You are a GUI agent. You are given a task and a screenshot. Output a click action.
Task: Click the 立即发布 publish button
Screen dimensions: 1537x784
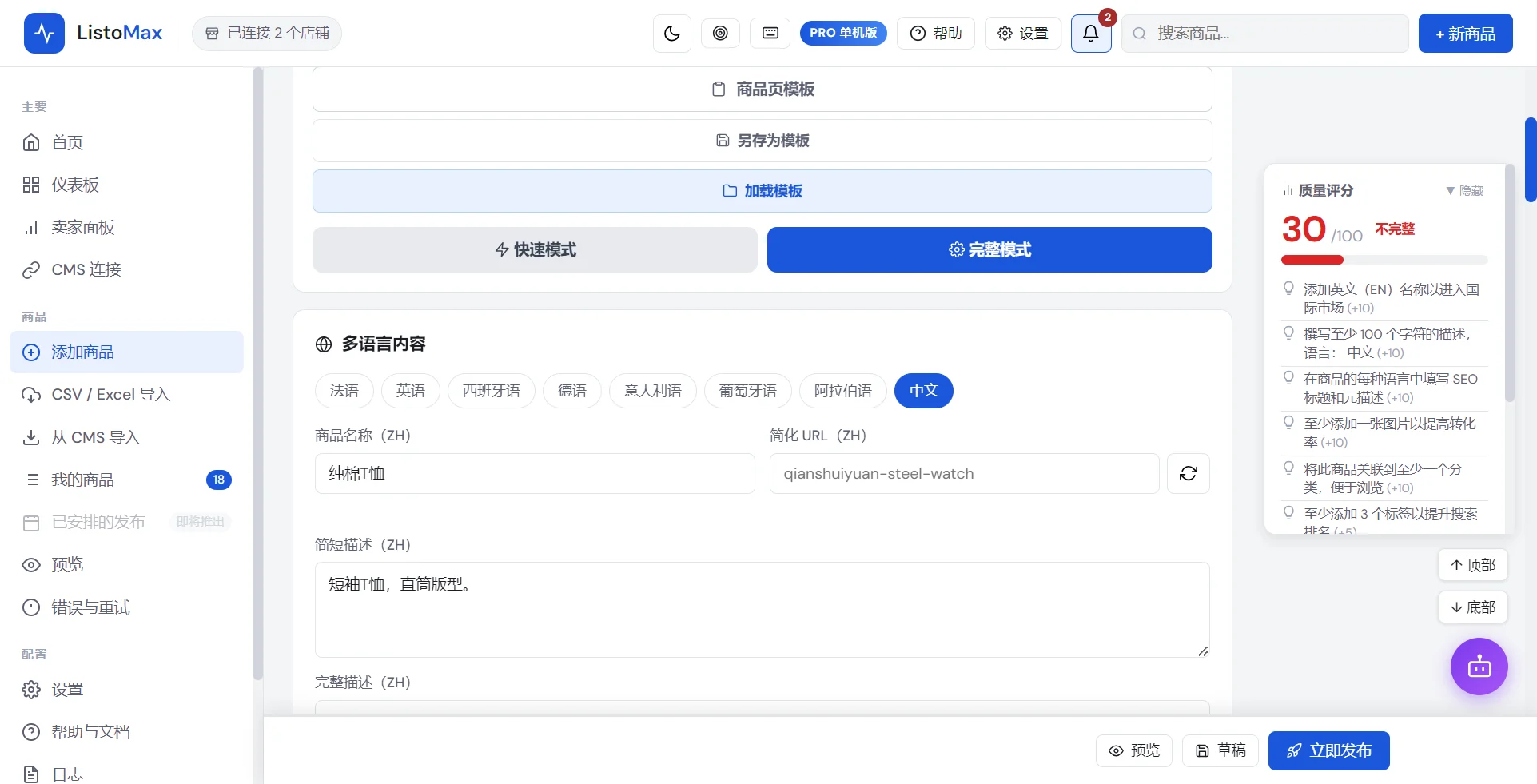[1329, 750]
